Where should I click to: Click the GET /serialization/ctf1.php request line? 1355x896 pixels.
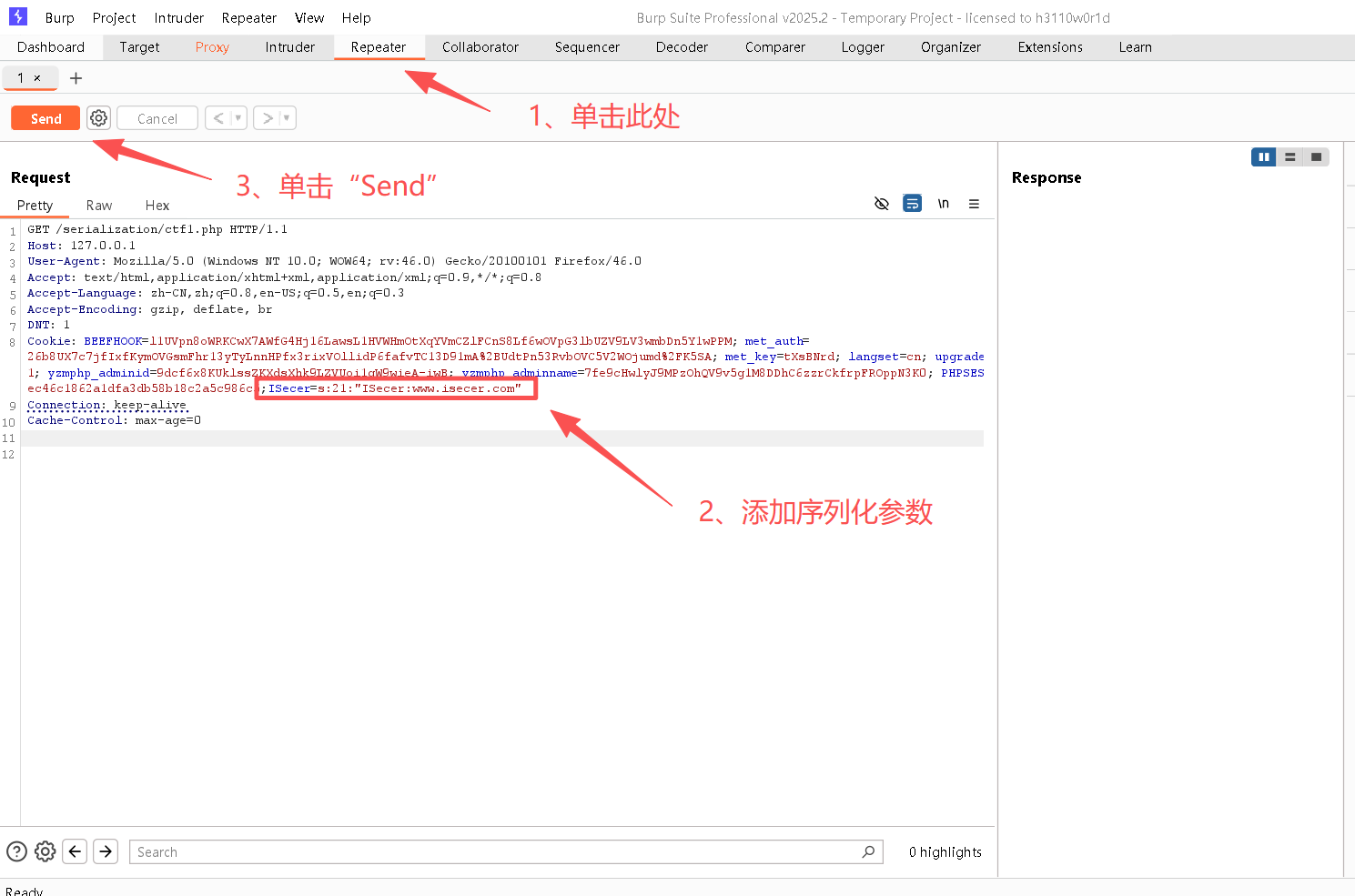click(x=157, y=229)
